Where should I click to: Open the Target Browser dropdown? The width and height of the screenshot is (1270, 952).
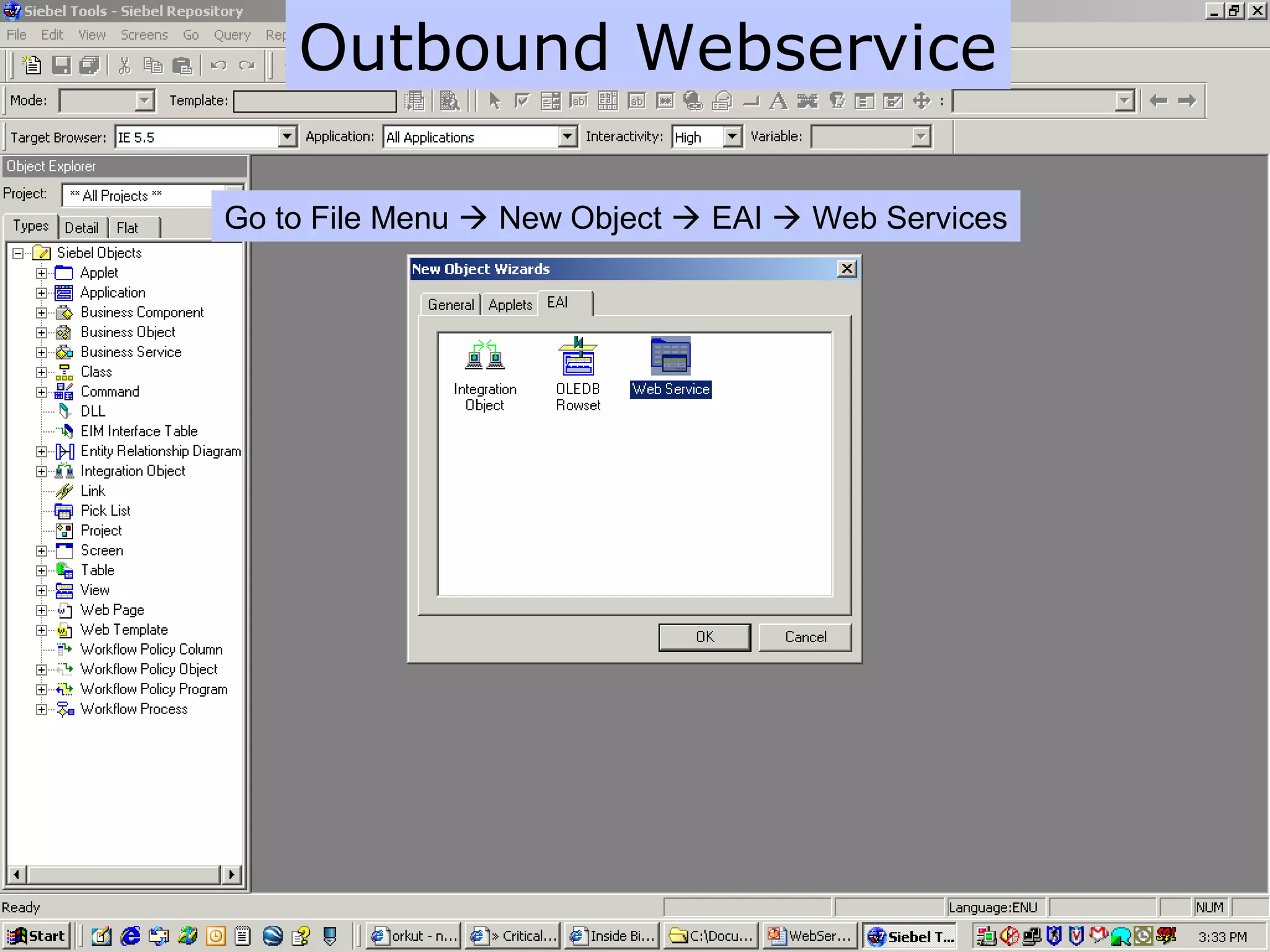286,136
